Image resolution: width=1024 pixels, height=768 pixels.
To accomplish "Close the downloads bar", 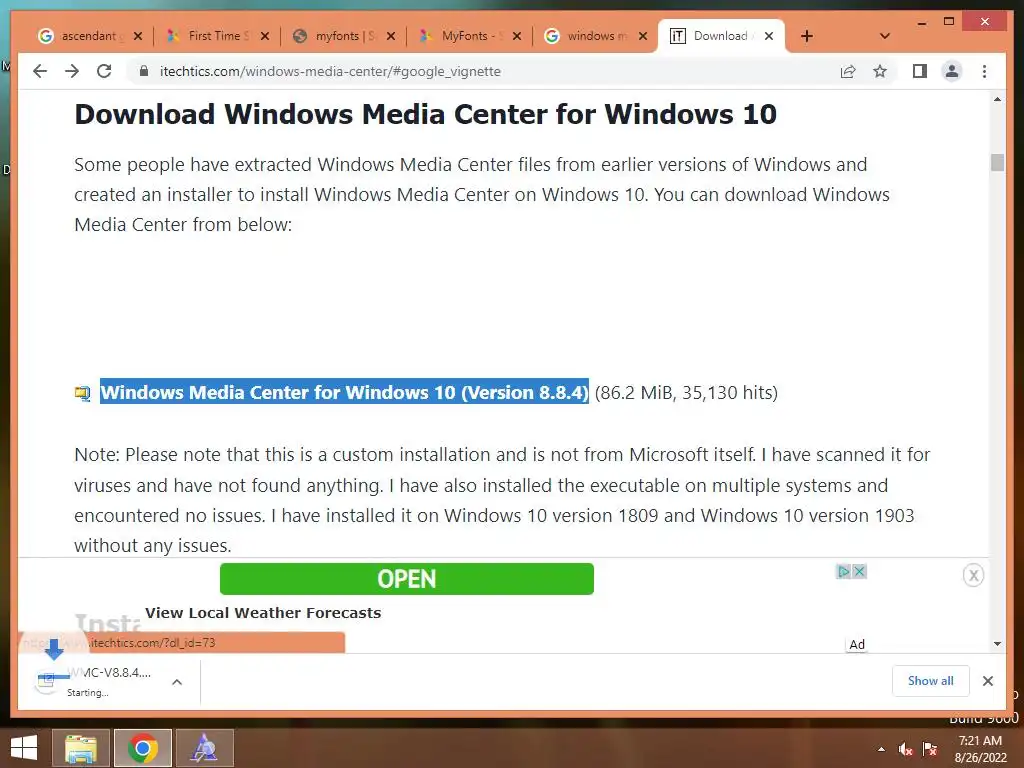I will (x=987, y=681).
